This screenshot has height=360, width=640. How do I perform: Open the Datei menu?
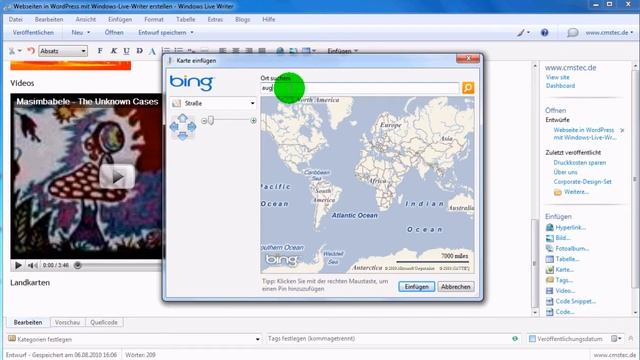click(x=16, y=20)
